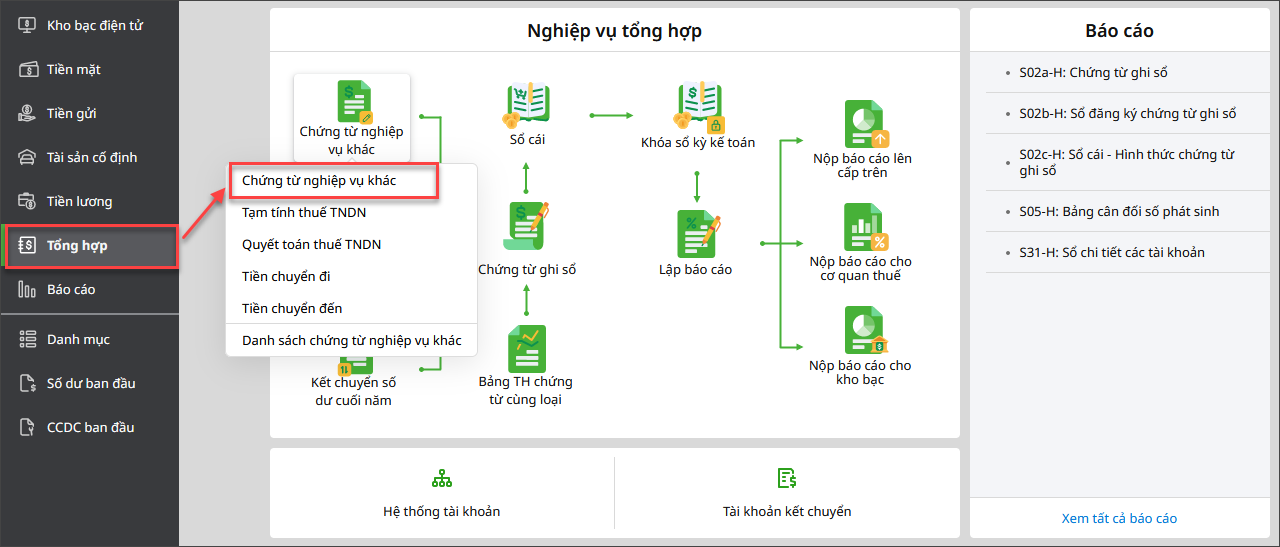This screenshot has width=1280, height=547.
Task: Open the Sổ cái book icon
Action: [527, 106]
